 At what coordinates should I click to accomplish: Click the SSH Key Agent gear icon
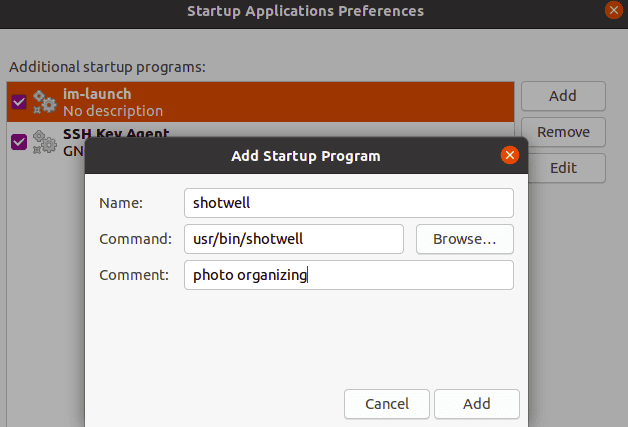(x=44, y=140)
